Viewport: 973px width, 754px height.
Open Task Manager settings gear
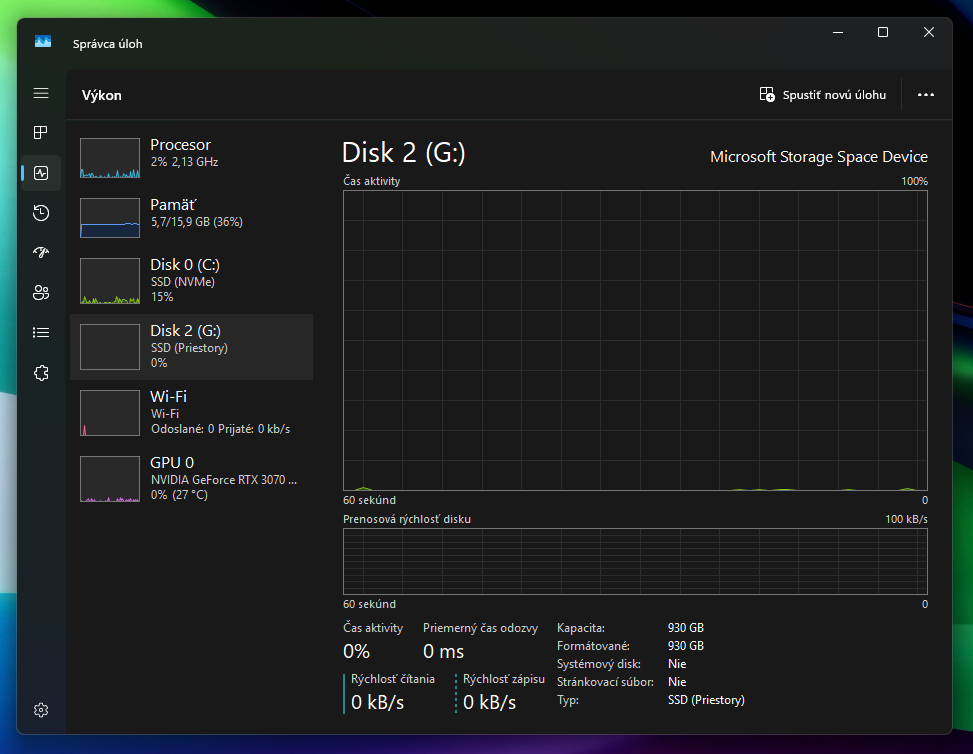click(41, 710)
